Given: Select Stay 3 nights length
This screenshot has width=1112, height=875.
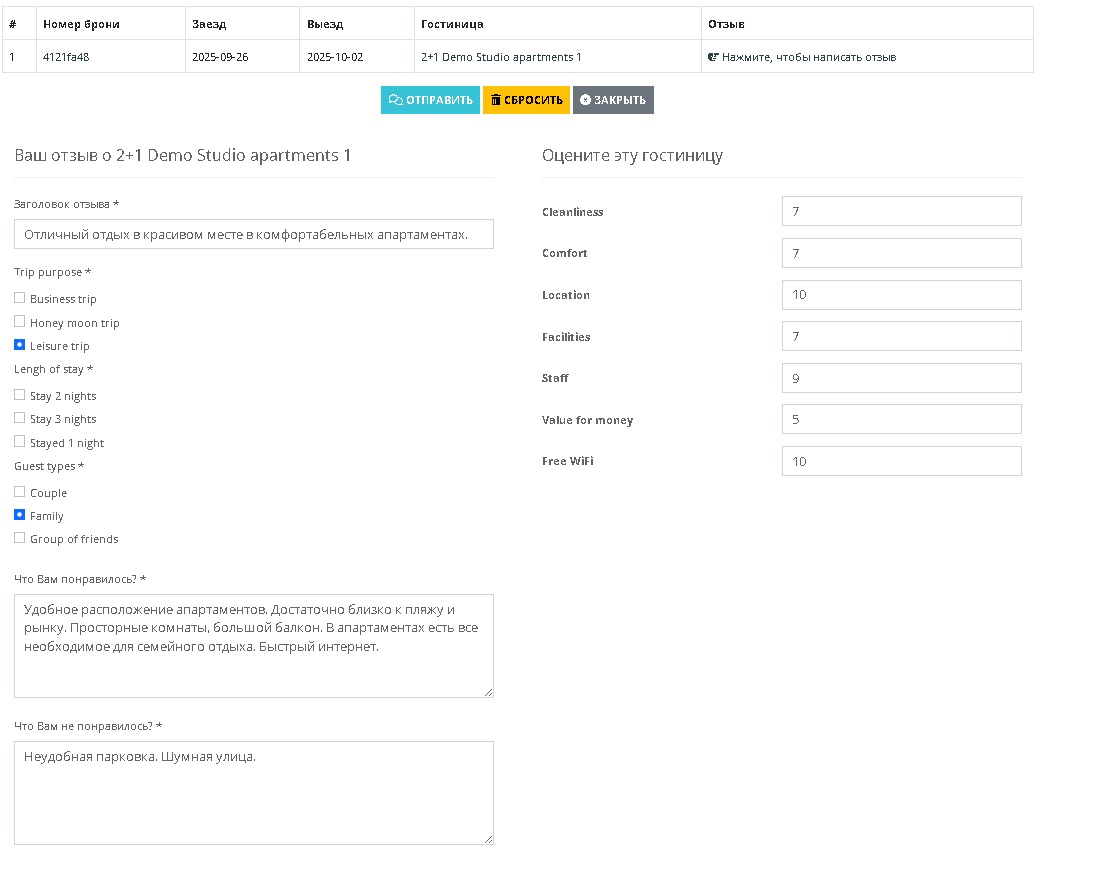Looking at the screenshot, I should click(20, 418).
